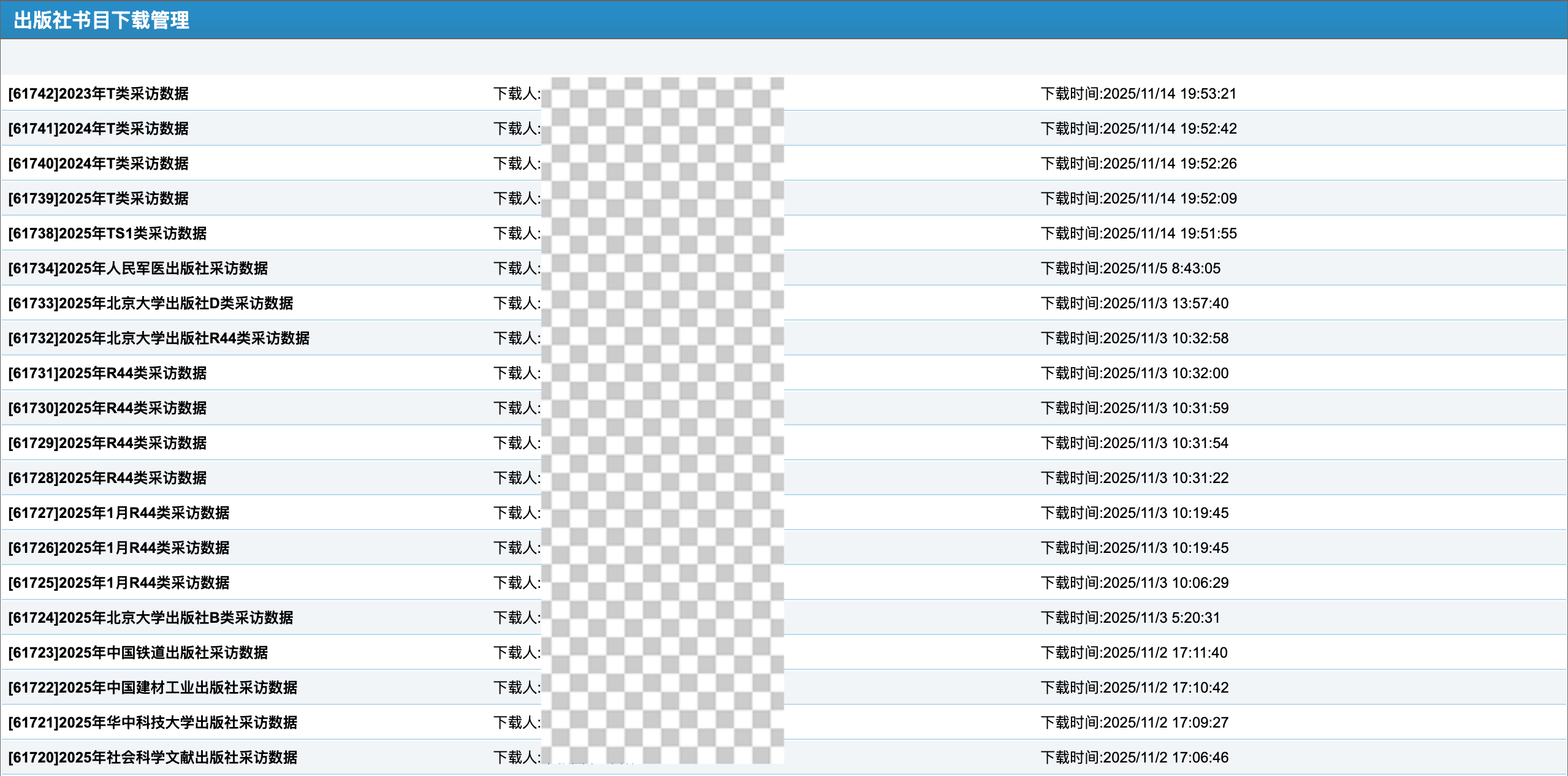Click the 出版社书目下载管理 header title

(101, 20)
